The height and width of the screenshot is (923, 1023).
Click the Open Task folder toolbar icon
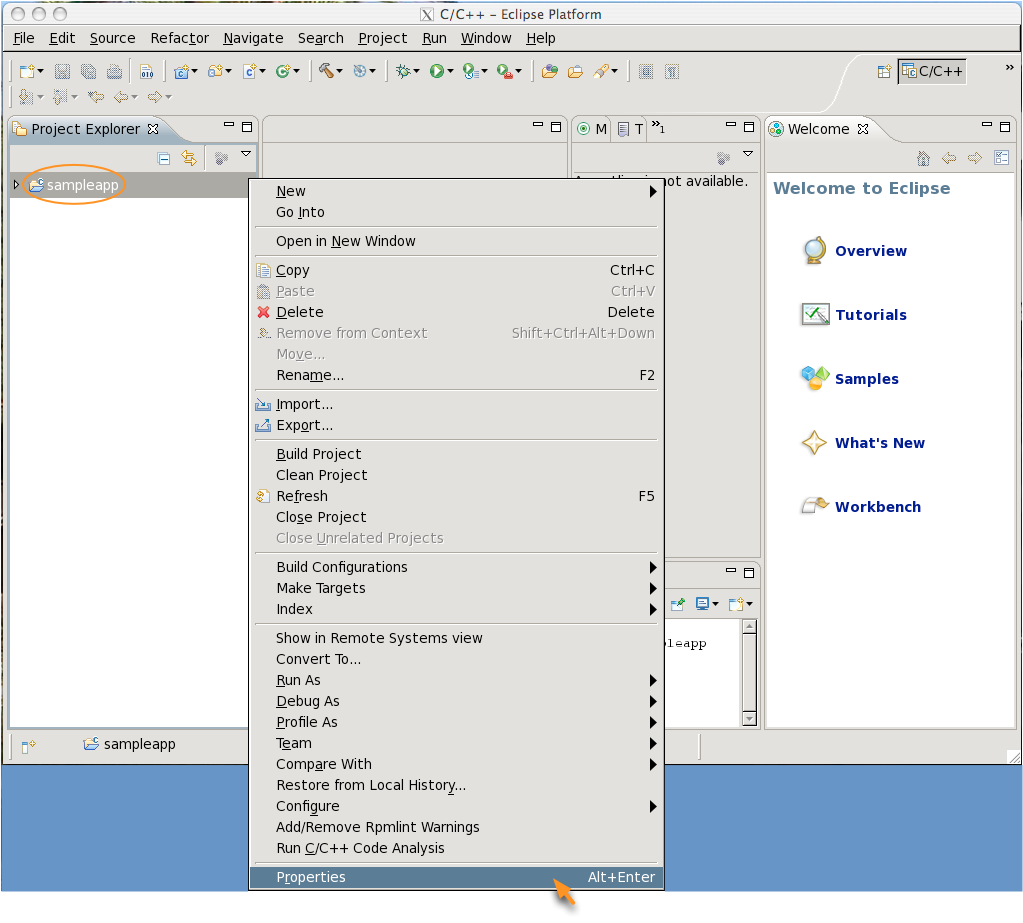[575, 72]
